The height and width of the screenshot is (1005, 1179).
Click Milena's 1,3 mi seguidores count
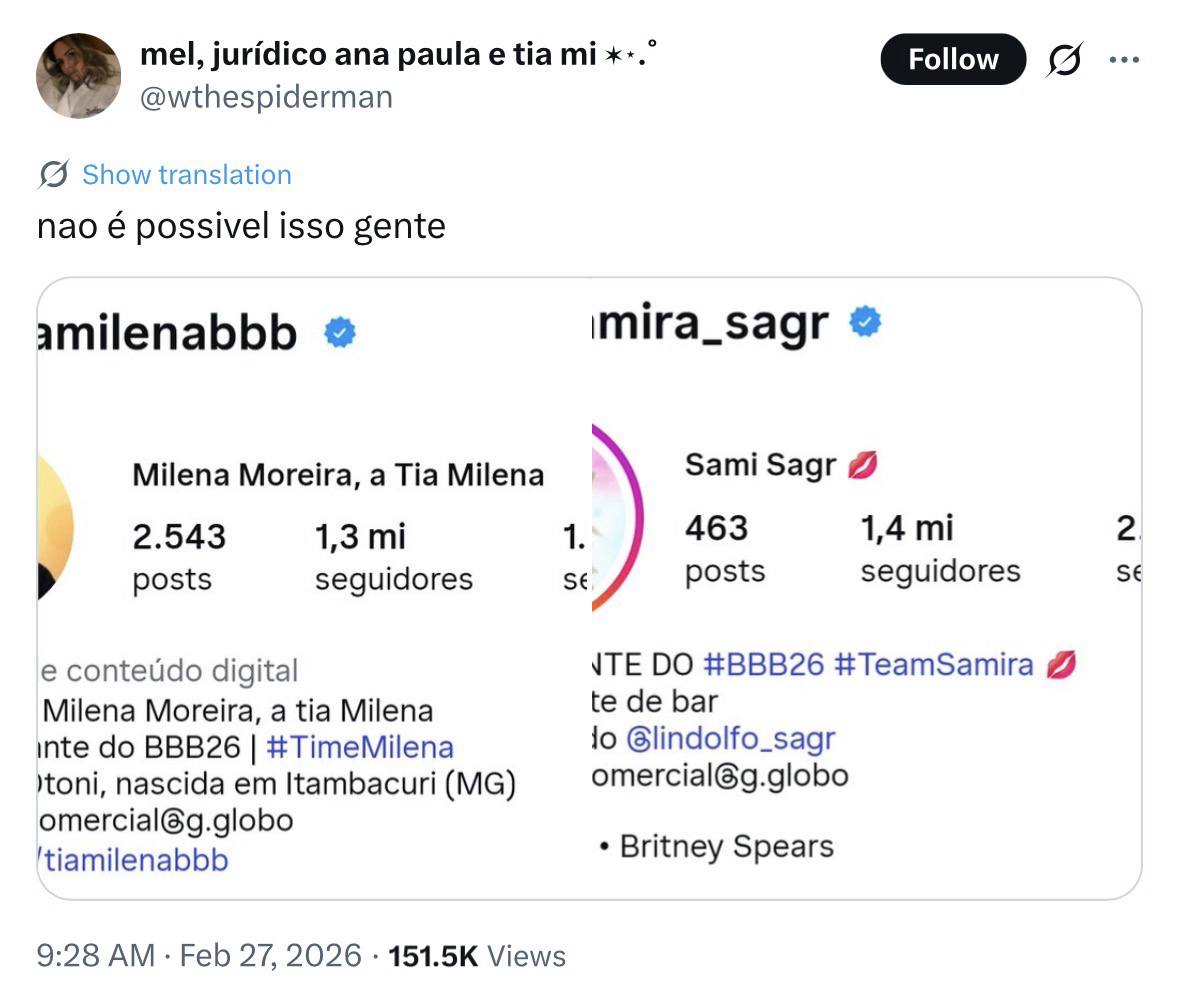pos(393,556)
